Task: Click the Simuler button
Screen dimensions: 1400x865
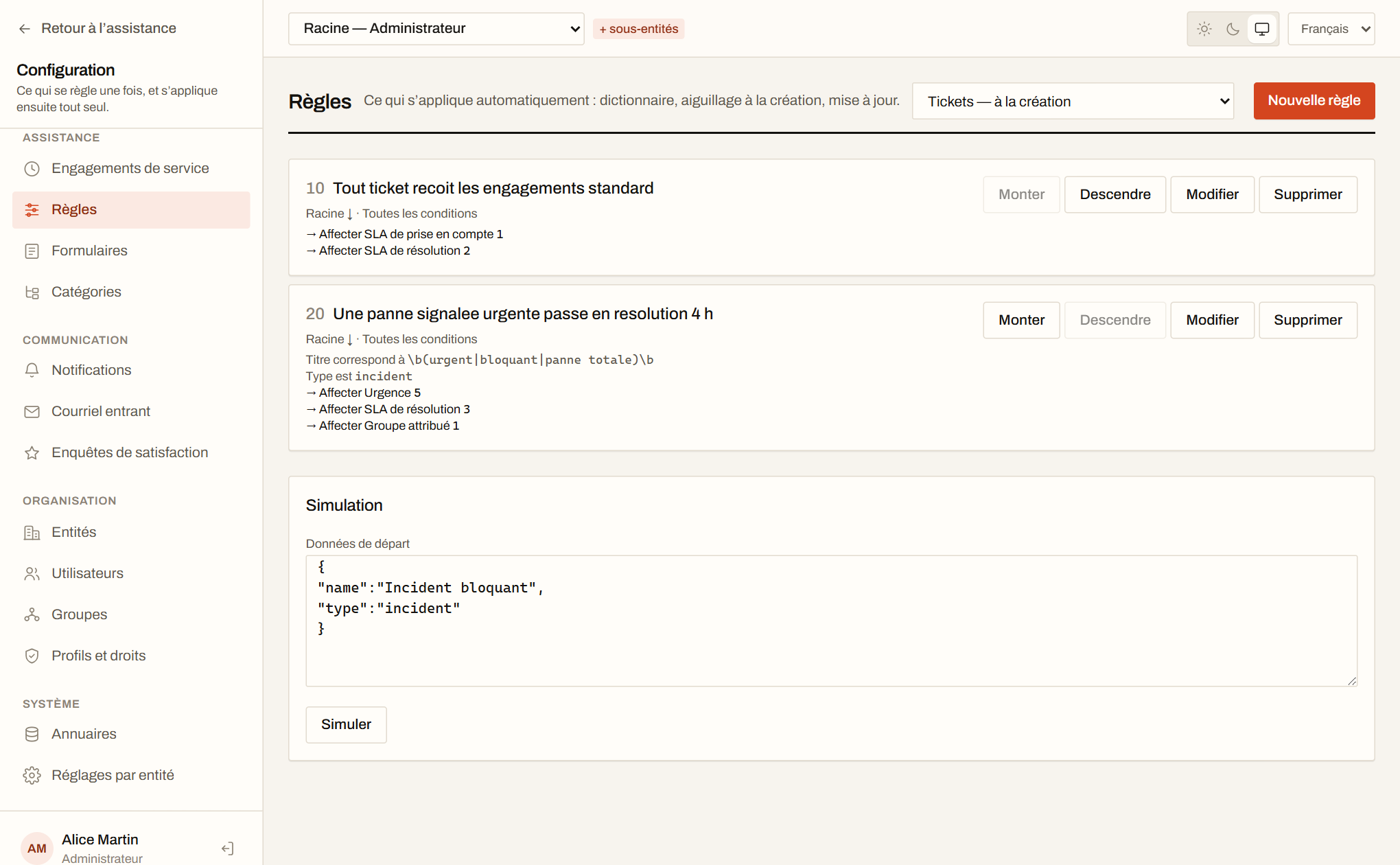Action: pyautogui.click(x=346, y=725)
